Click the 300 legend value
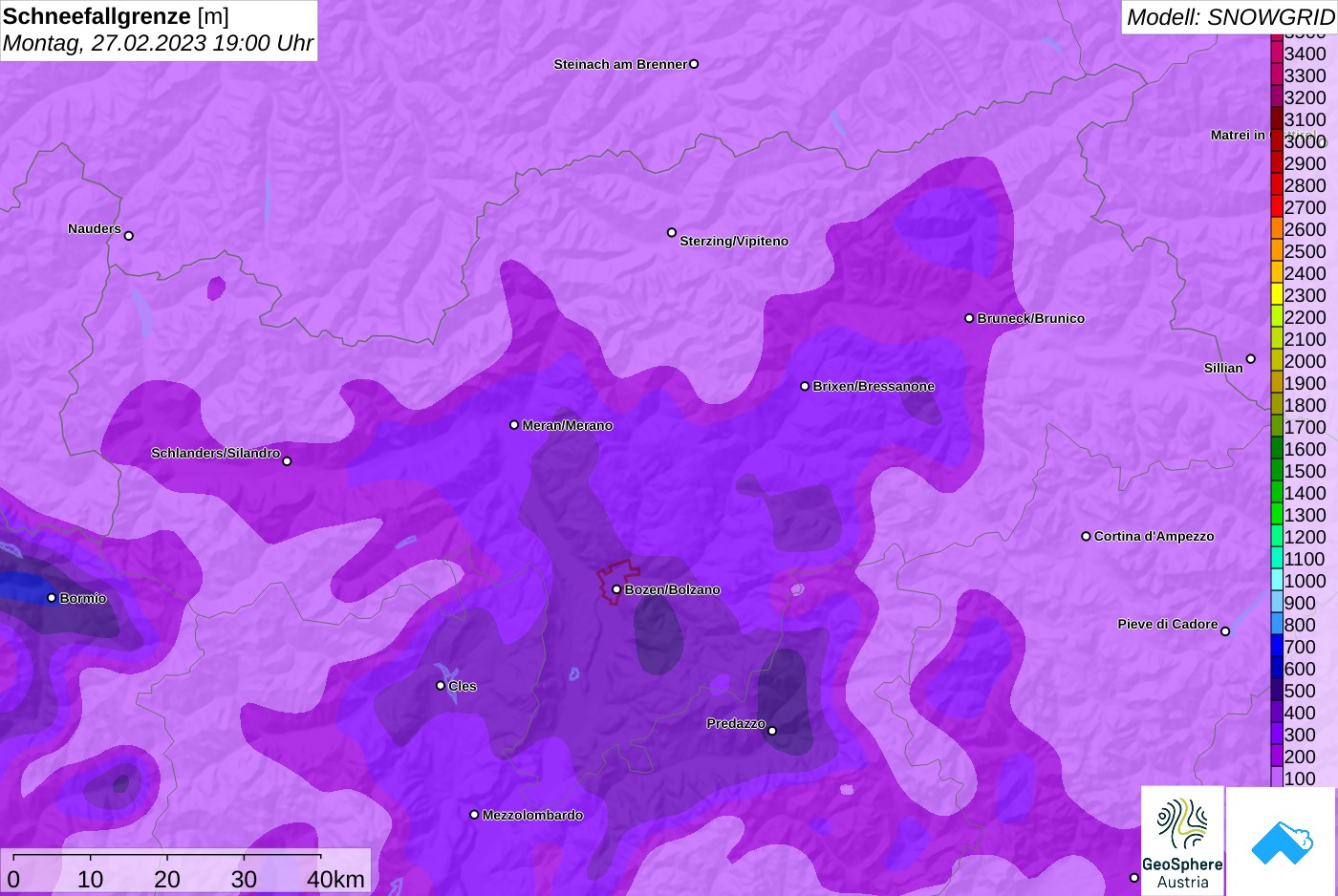 point(1300,735)
